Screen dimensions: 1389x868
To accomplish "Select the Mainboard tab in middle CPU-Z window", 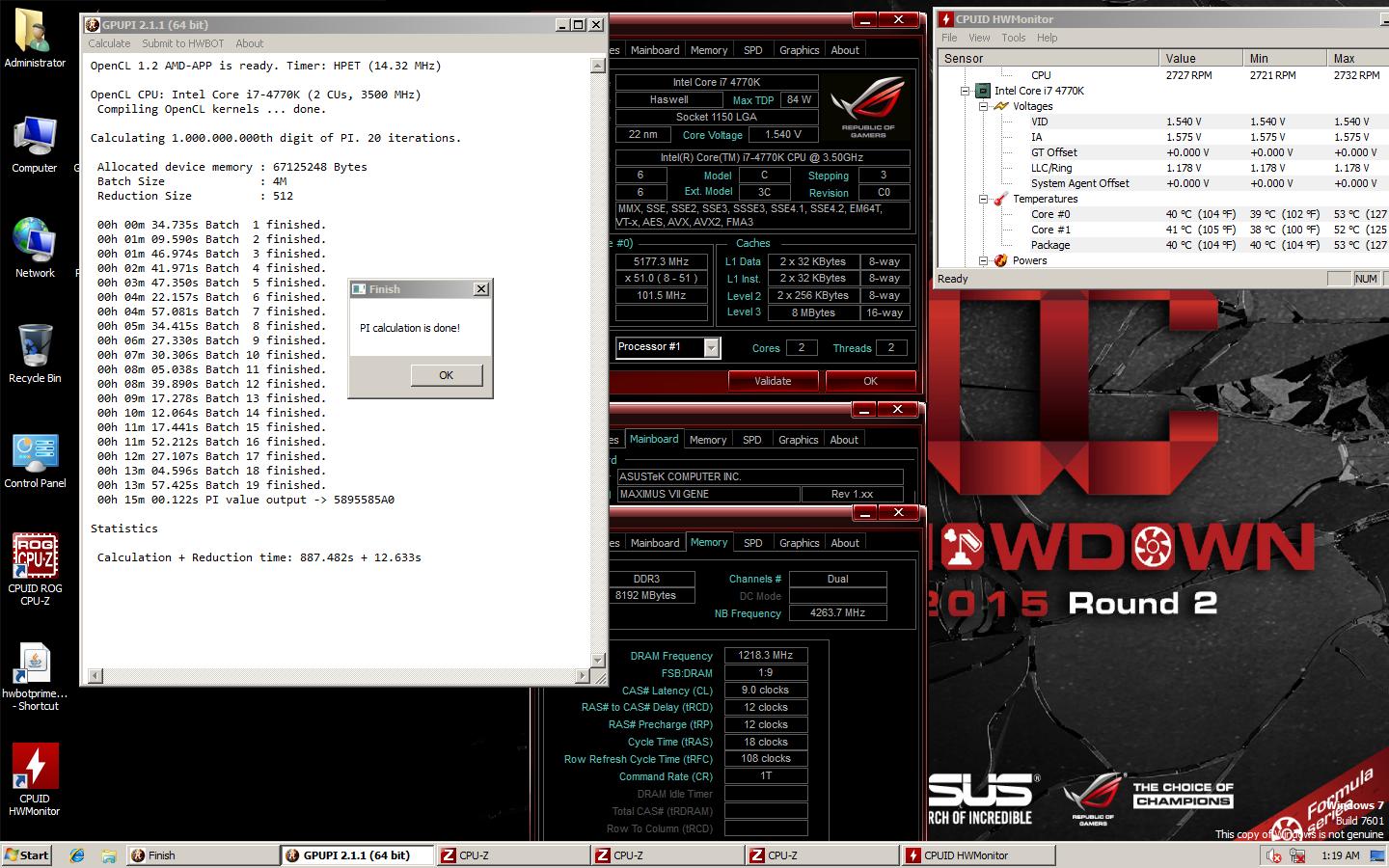I will click(x=654, y=439).
